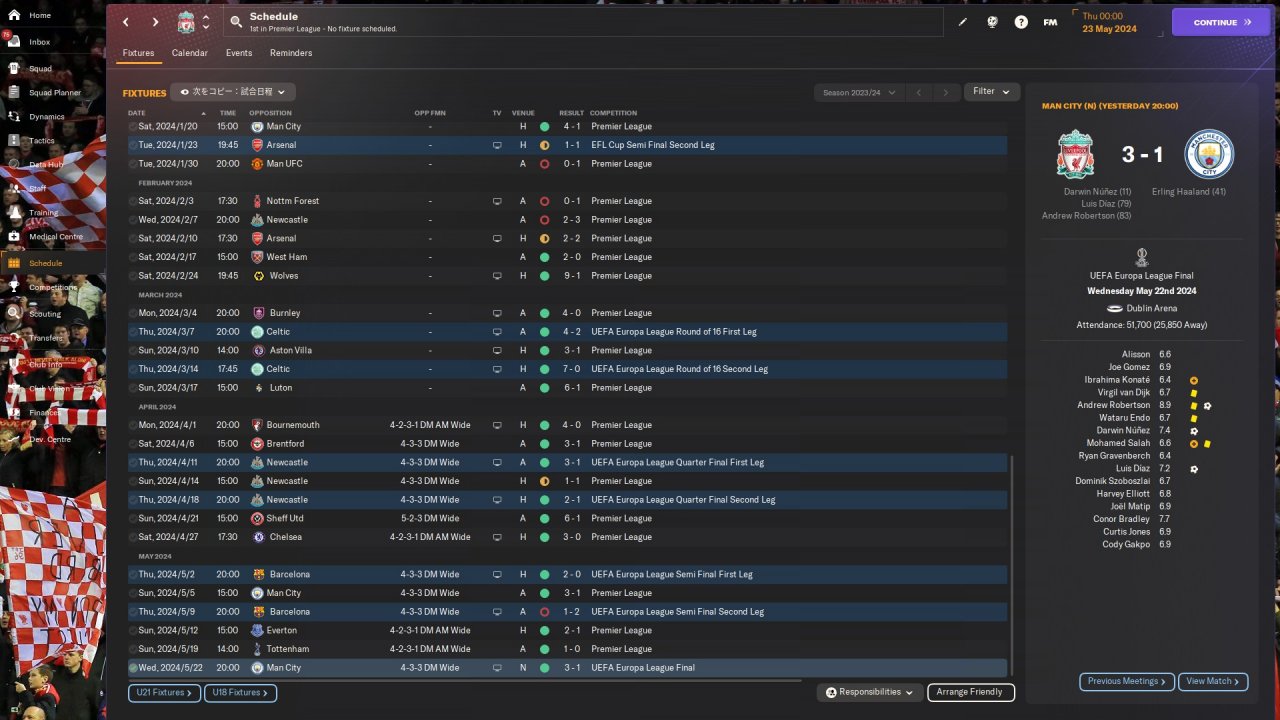This screenshot has height=720, width=1280.
Task: Tick the selection circle for the Wolves fixture
Action: (x=133, y=276)
